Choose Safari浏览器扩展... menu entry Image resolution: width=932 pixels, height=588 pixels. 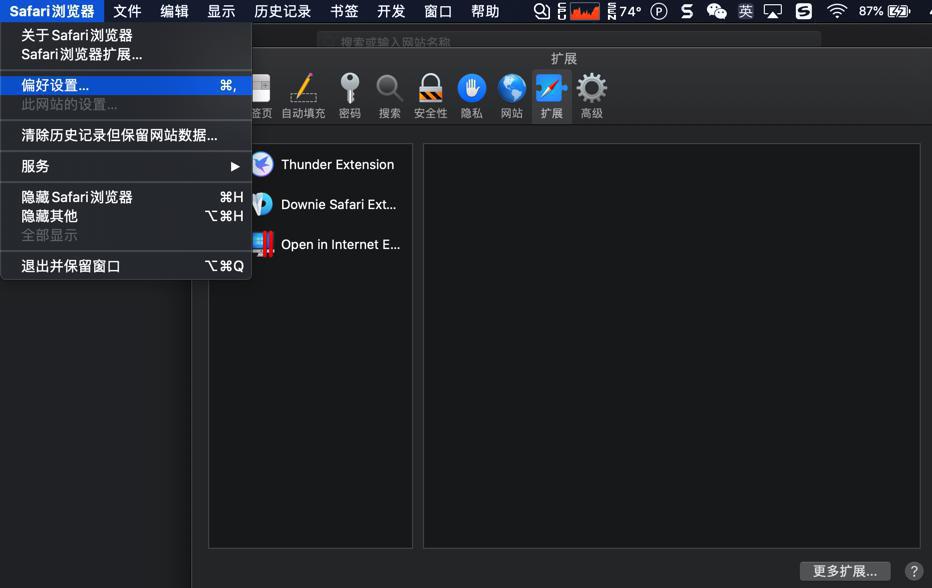tap(126, 54)
